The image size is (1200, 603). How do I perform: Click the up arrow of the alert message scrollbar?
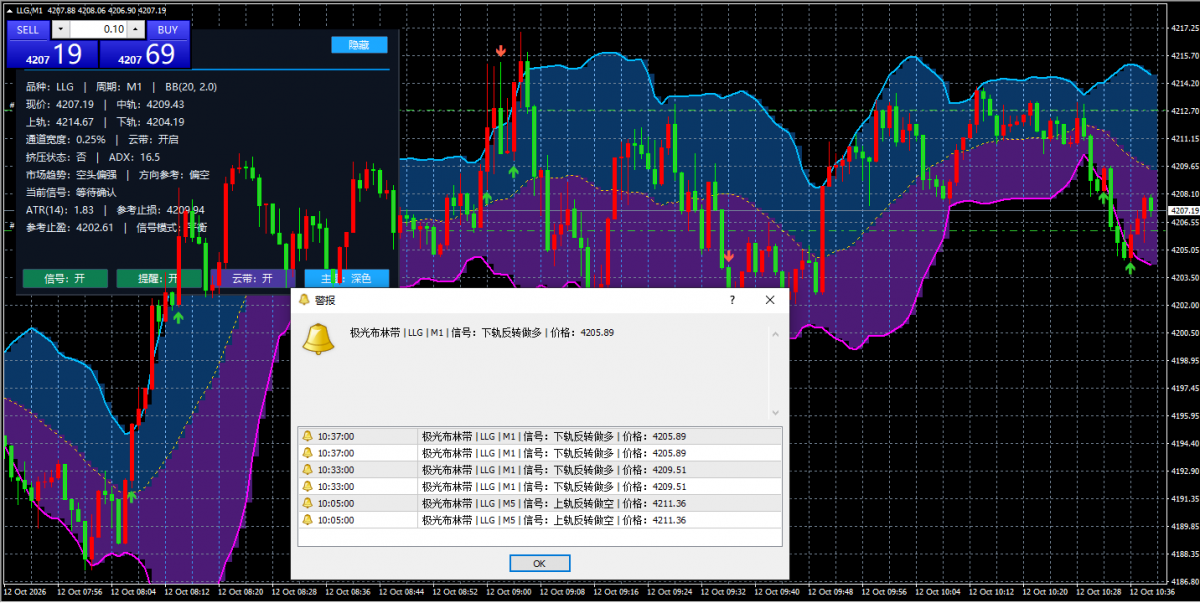coord(774,336)
